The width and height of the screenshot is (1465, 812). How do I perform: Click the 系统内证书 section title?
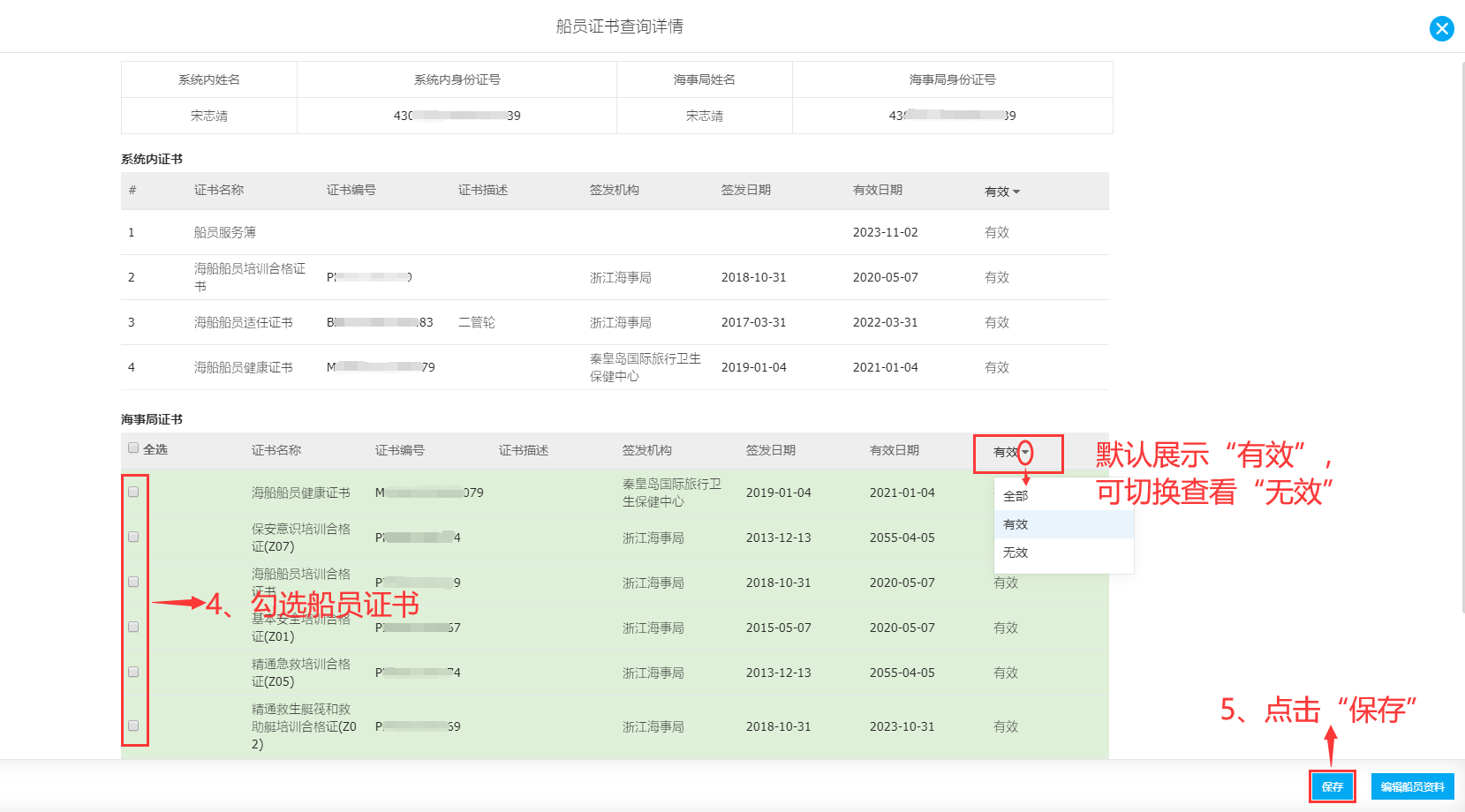[152, 159]
